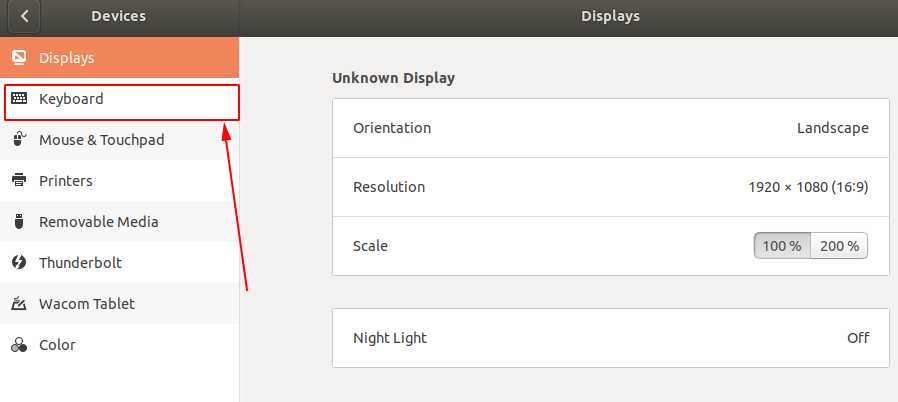This screenshot has height=402, width=898.
Task: Click the Color settings icon
Action: tap(19, 345)
